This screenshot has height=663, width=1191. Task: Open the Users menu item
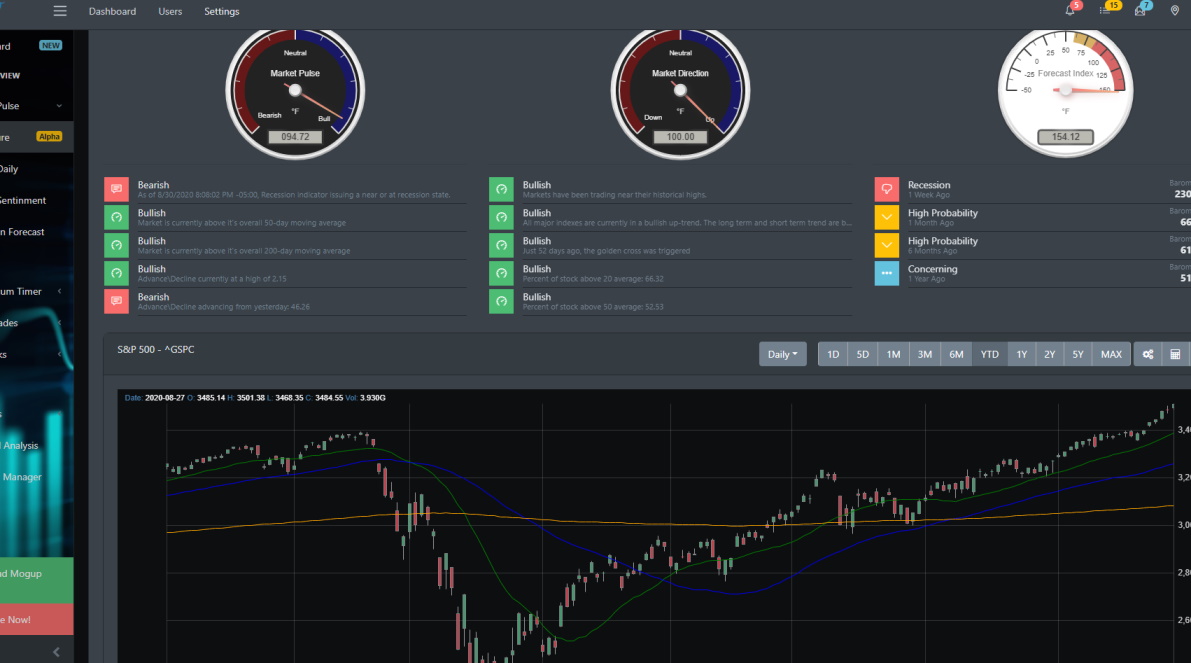[170, 11]
